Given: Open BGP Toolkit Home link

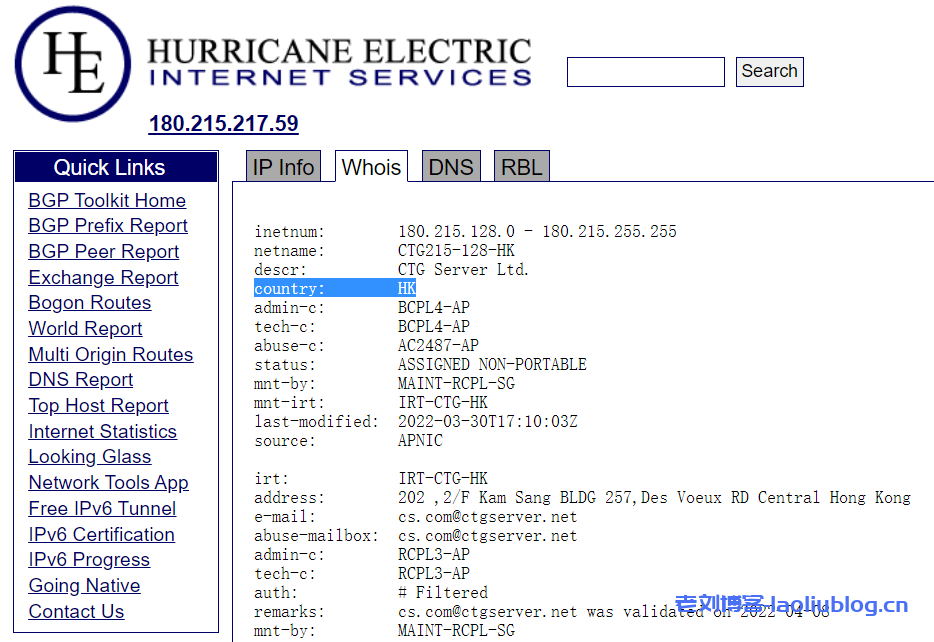Looking at the screenshot, I should pos(107,200).
